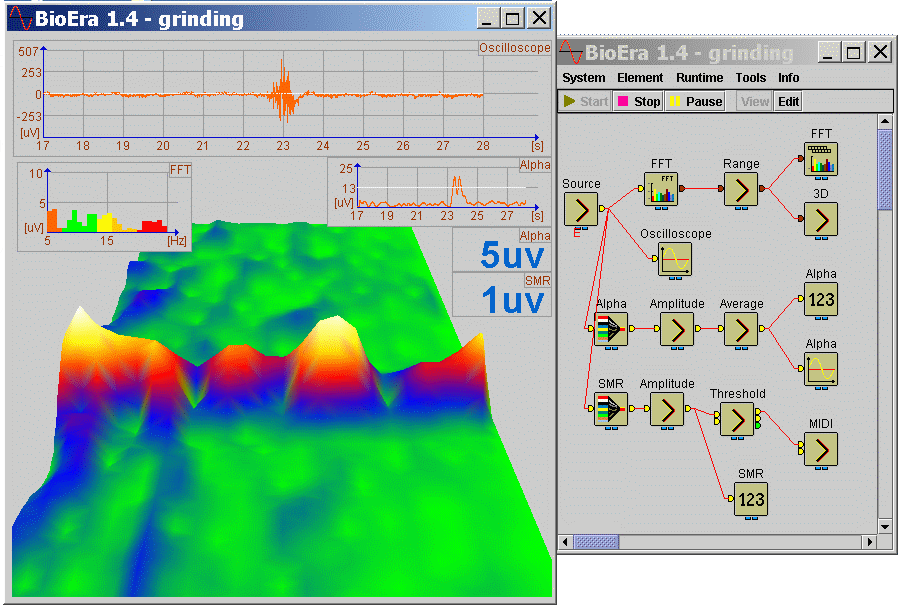900x606 pixels.
Task: Select the Oscilloscope element node
Action: 675,259
